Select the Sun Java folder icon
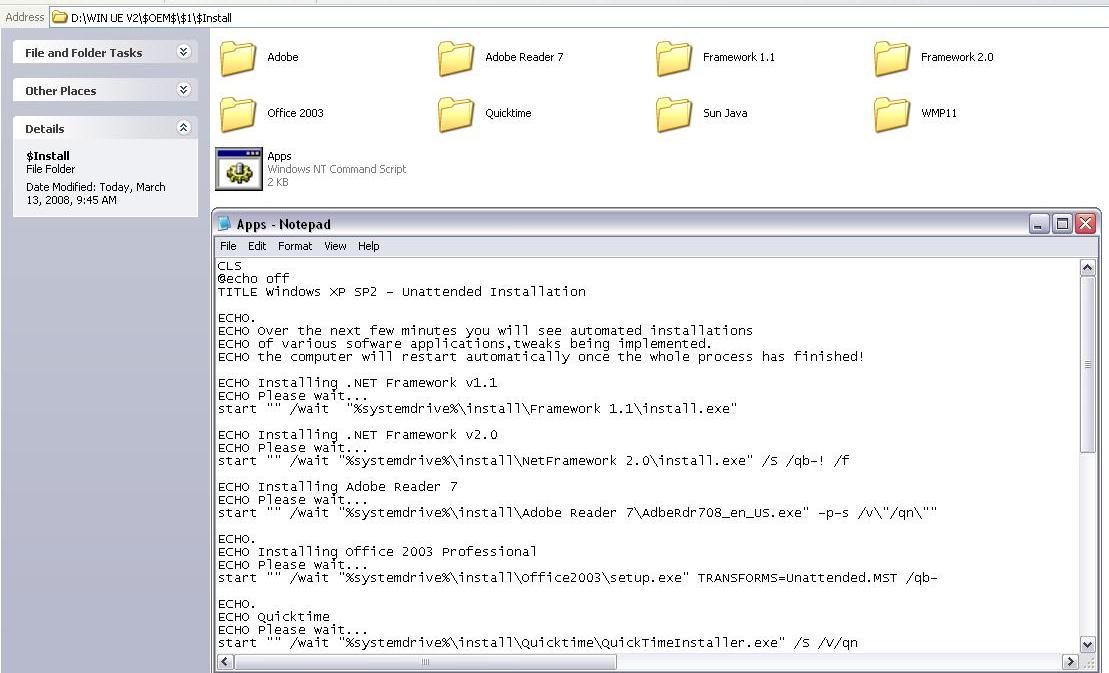The width and height of the screenshot is (1109, 673). 674,114
